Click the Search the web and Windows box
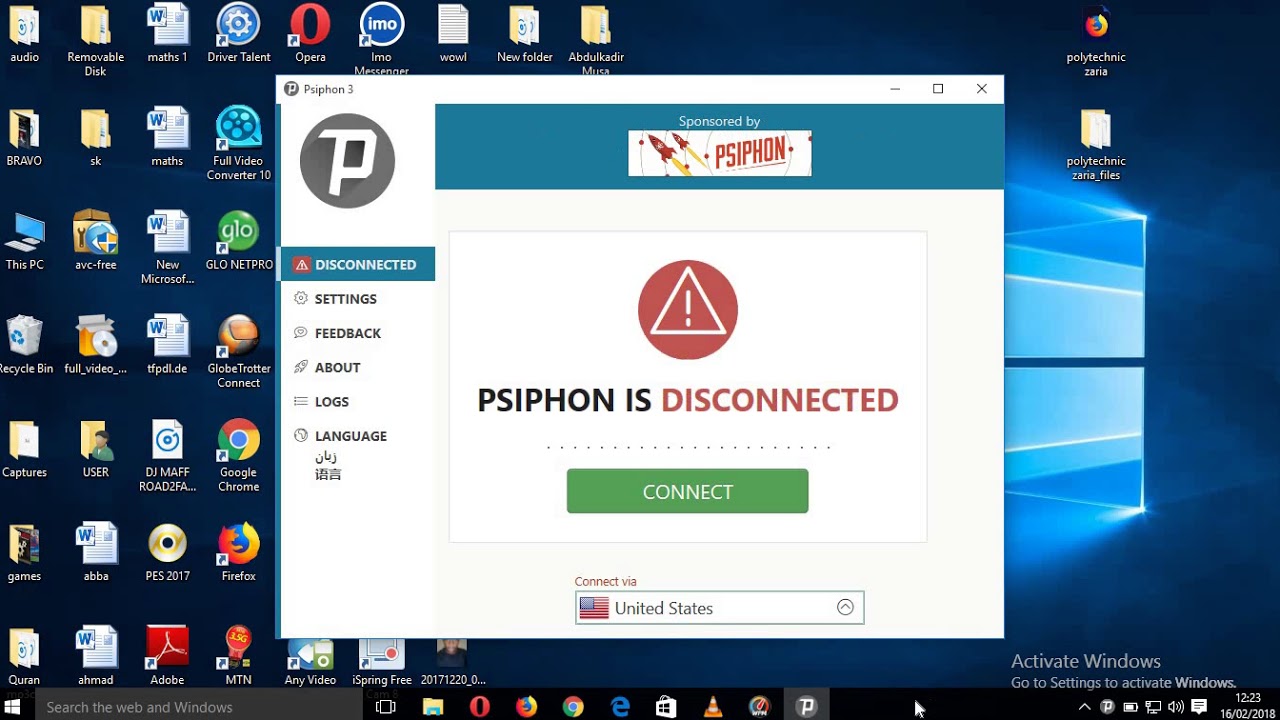Viewport: 1280px width, 720px height. 197,707
